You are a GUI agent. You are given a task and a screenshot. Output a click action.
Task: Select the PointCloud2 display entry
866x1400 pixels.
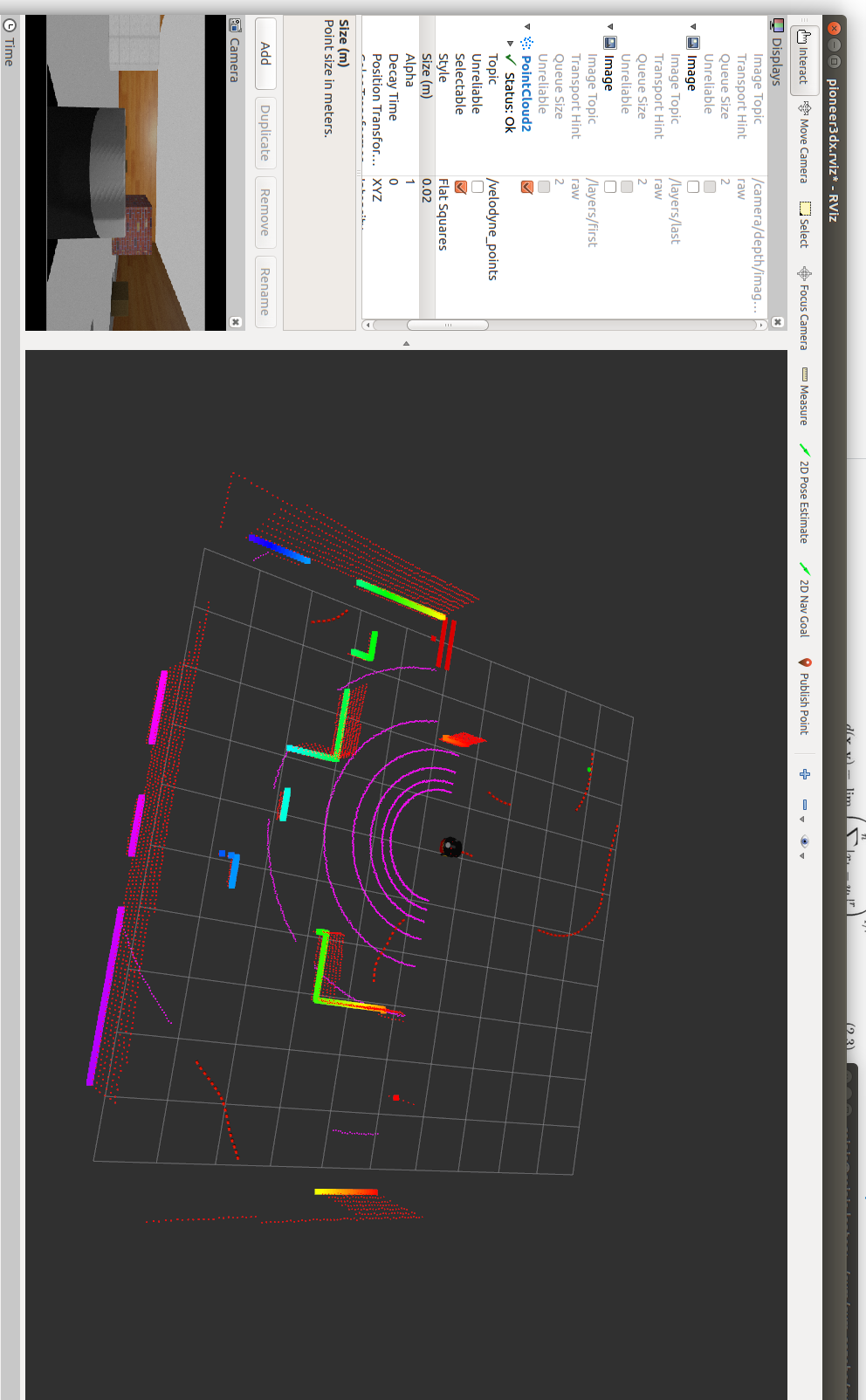[526, 93]
